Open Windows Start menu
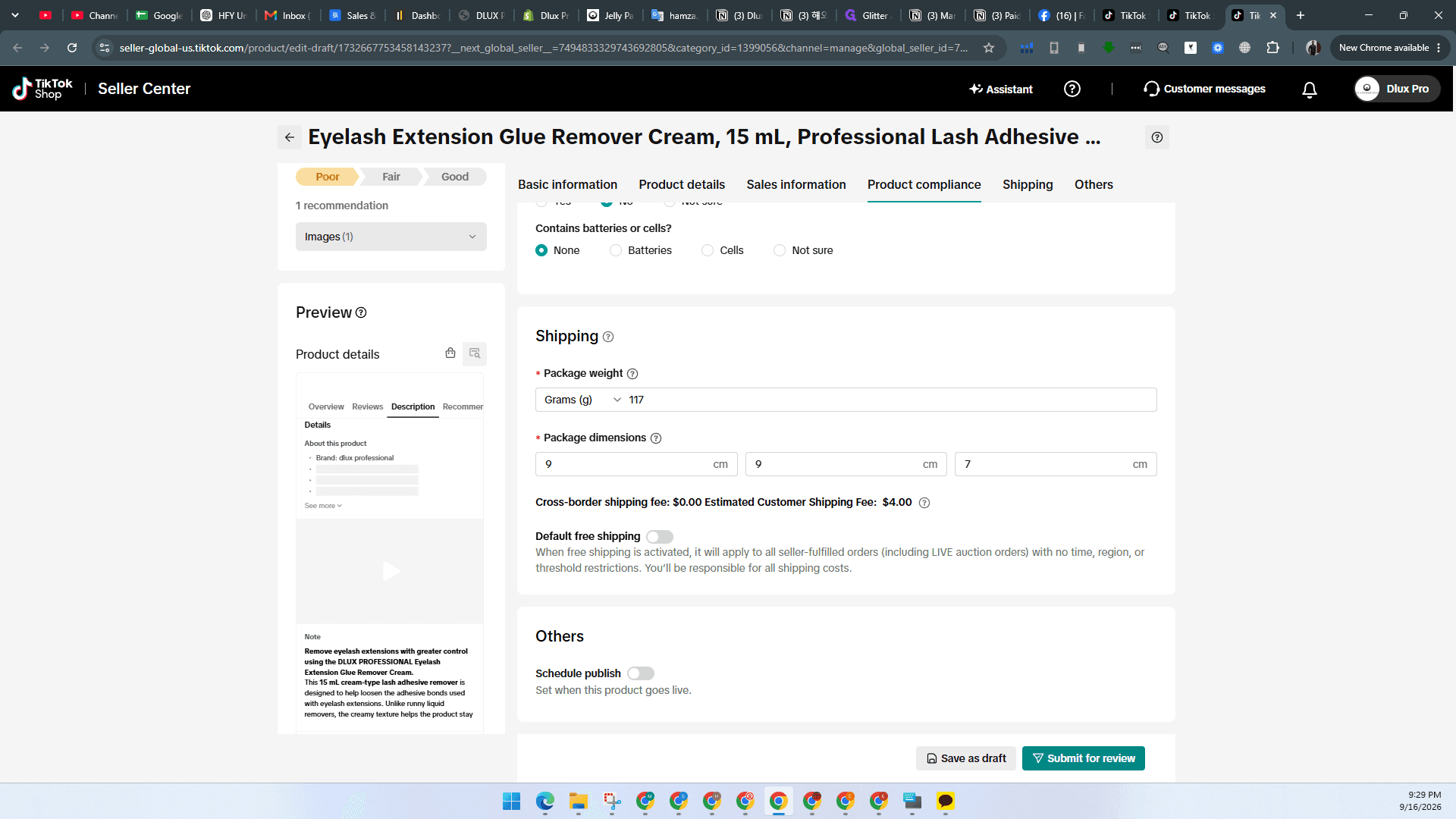The height and width of the screenshot is (819, 1456). [x=512, y=801]
